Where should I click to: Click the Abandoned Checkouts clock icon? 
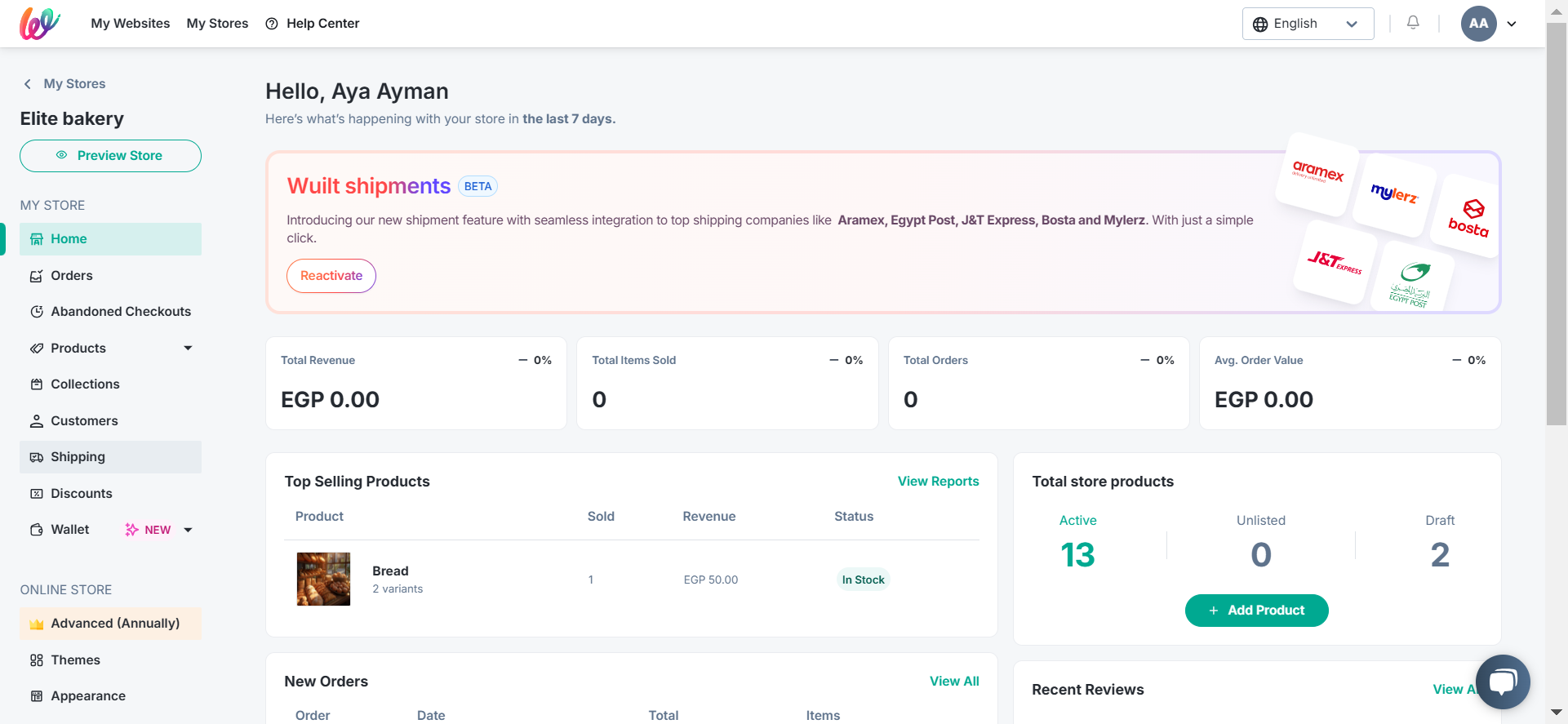[37, 312]
